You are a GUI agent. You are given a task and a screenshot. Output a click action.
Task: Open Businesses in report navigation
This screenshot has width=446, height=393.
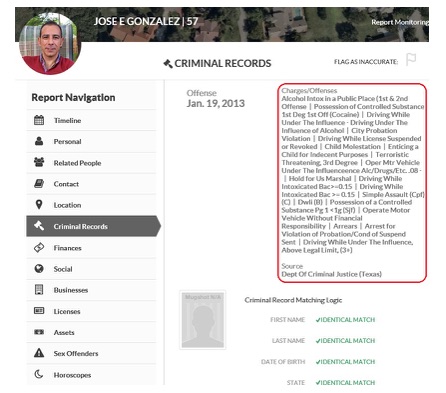click(91, 290)
